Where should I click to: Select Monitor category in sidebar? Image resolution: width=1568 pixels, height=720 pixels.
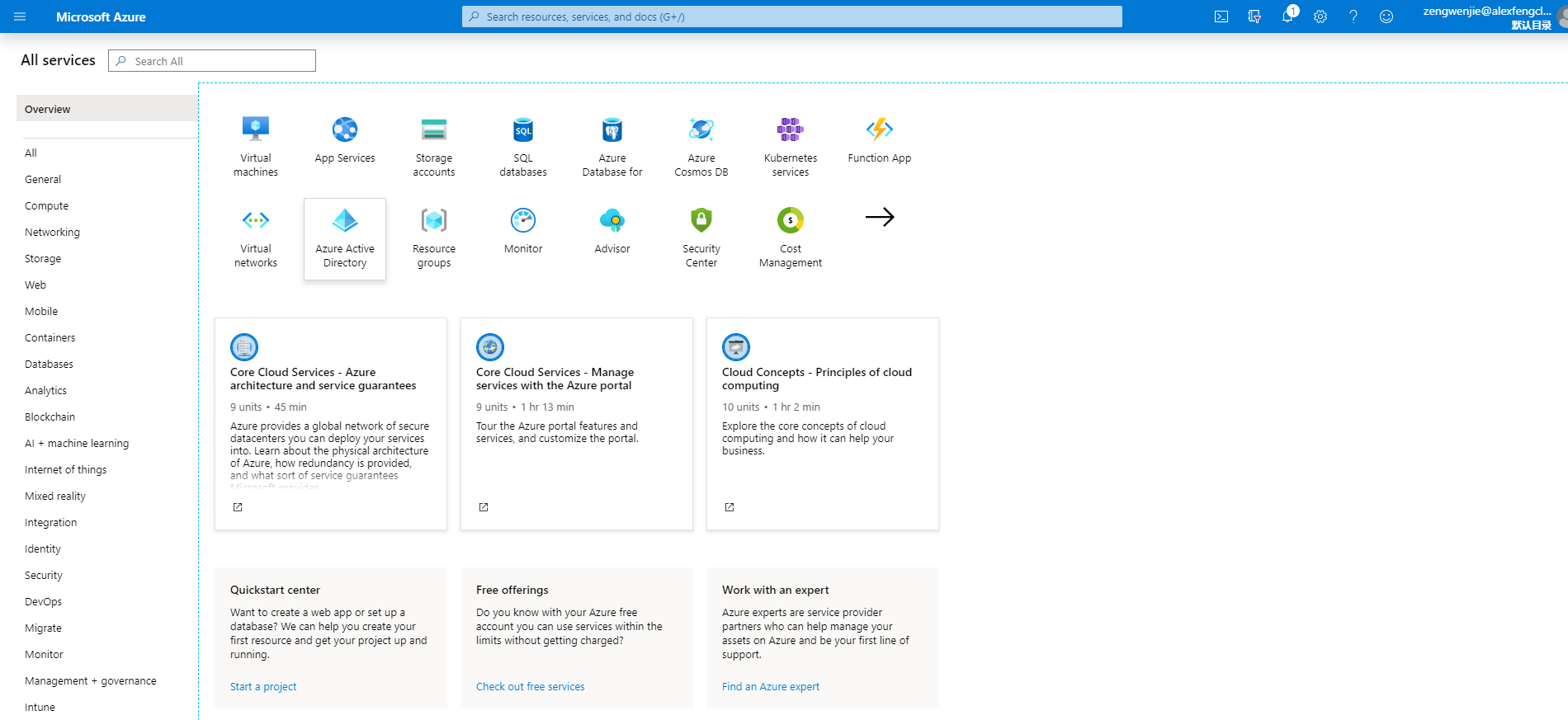click(x=44, y=654)
